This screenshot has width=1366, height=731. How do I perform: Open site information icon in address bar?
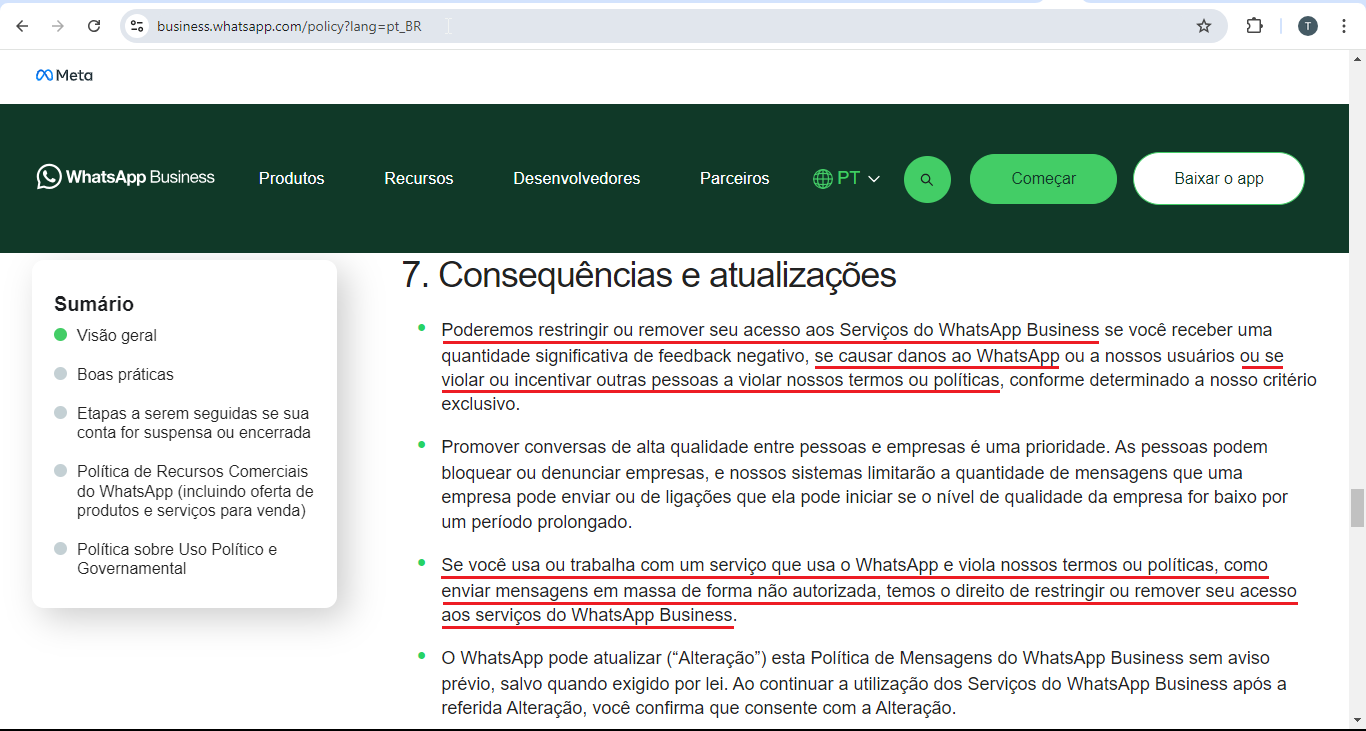137,26
